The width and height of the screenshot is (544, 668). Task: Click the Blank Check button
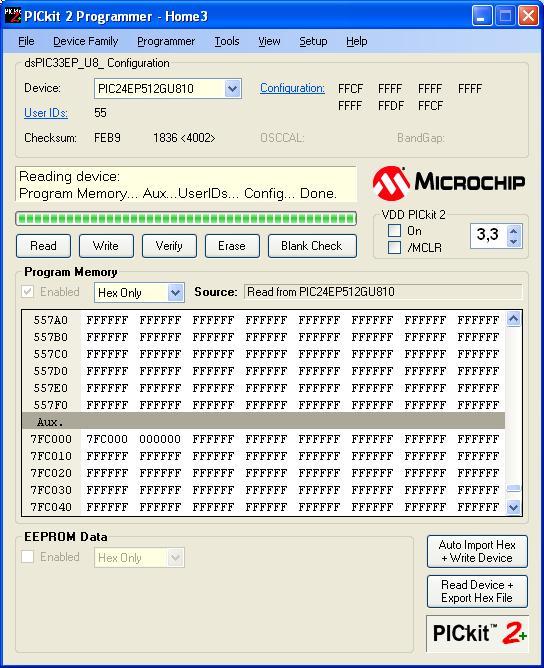coord(312,246)
